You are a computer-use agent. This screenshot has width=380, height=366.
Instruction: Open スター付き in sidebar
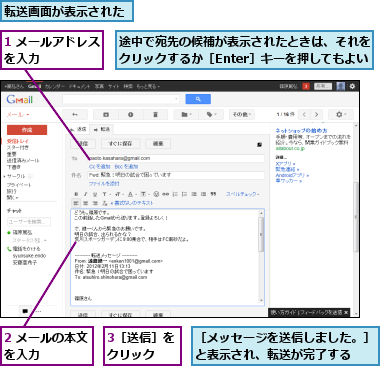pos(18,148)
